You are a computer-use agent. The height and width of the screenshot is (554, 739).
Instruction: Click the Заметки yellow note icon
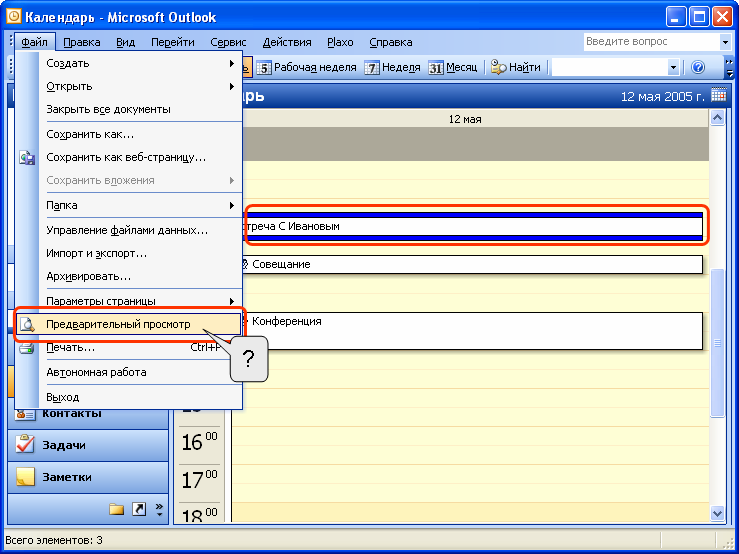tap(25, 477)
